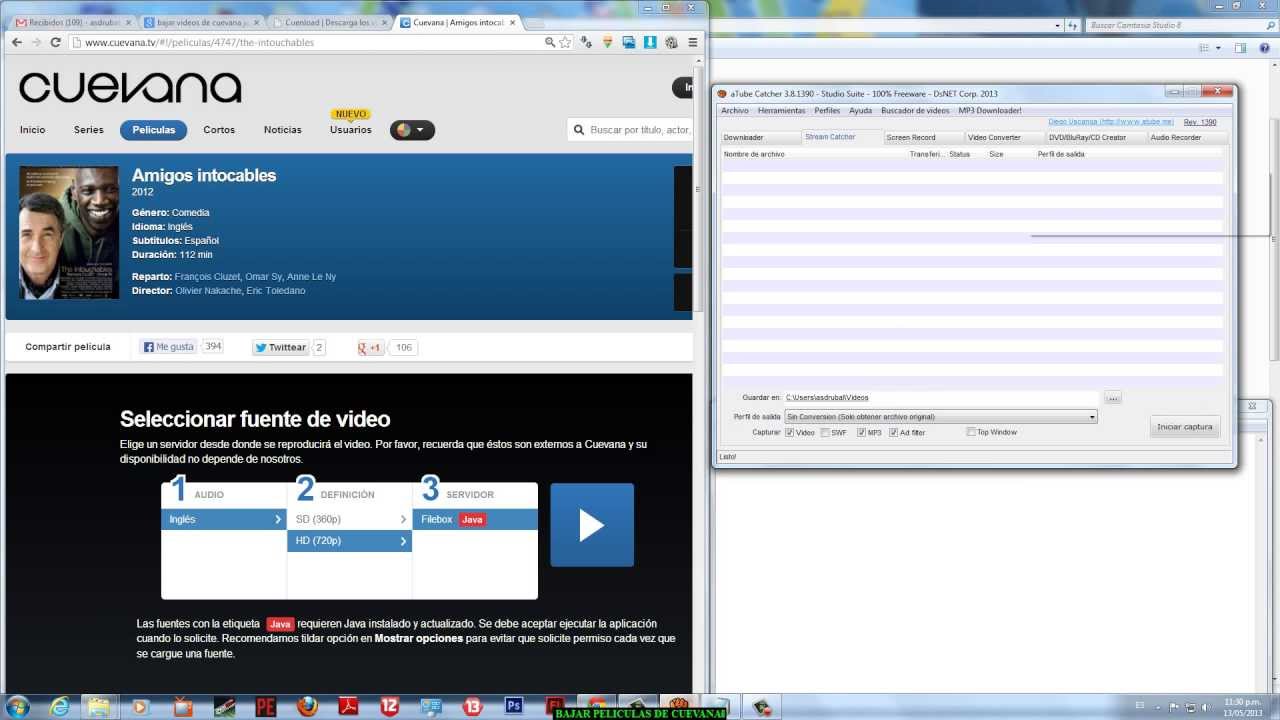This screenshot has height=720, width=1280.
Task: Click the orange shield extension icon
Action: point(607,42)
